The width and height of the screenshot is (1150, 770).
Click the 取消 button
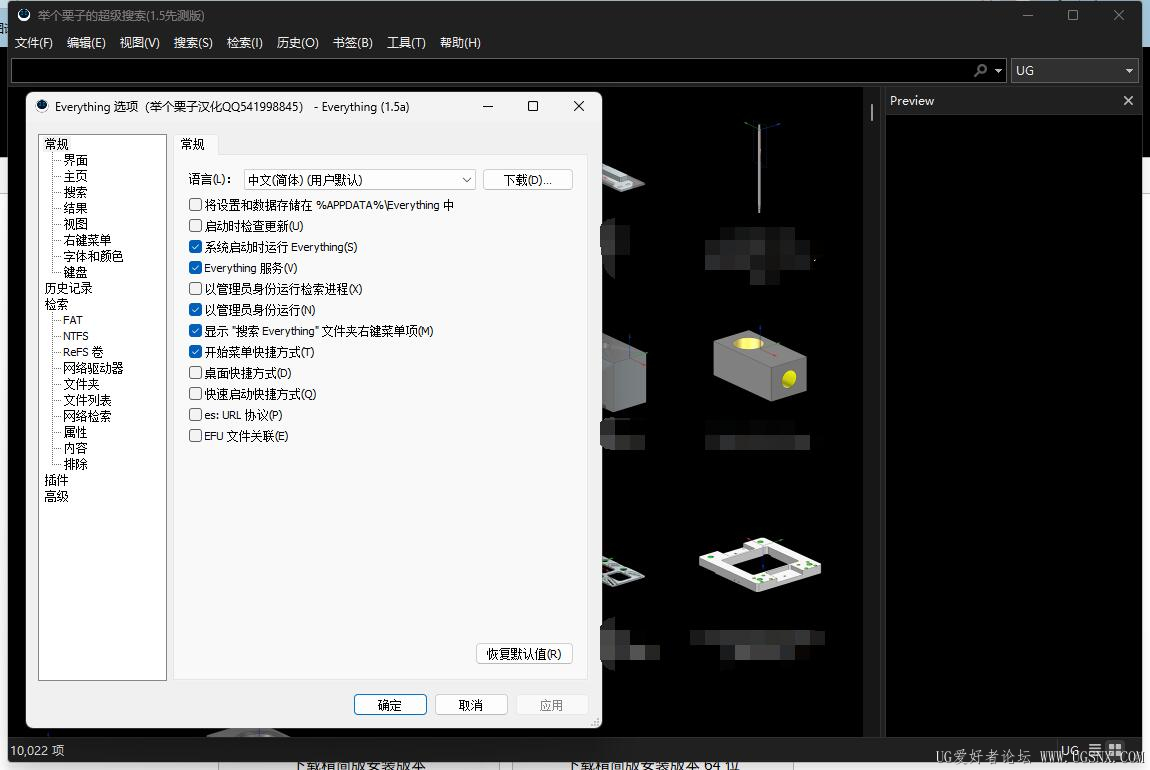point(471,705)
